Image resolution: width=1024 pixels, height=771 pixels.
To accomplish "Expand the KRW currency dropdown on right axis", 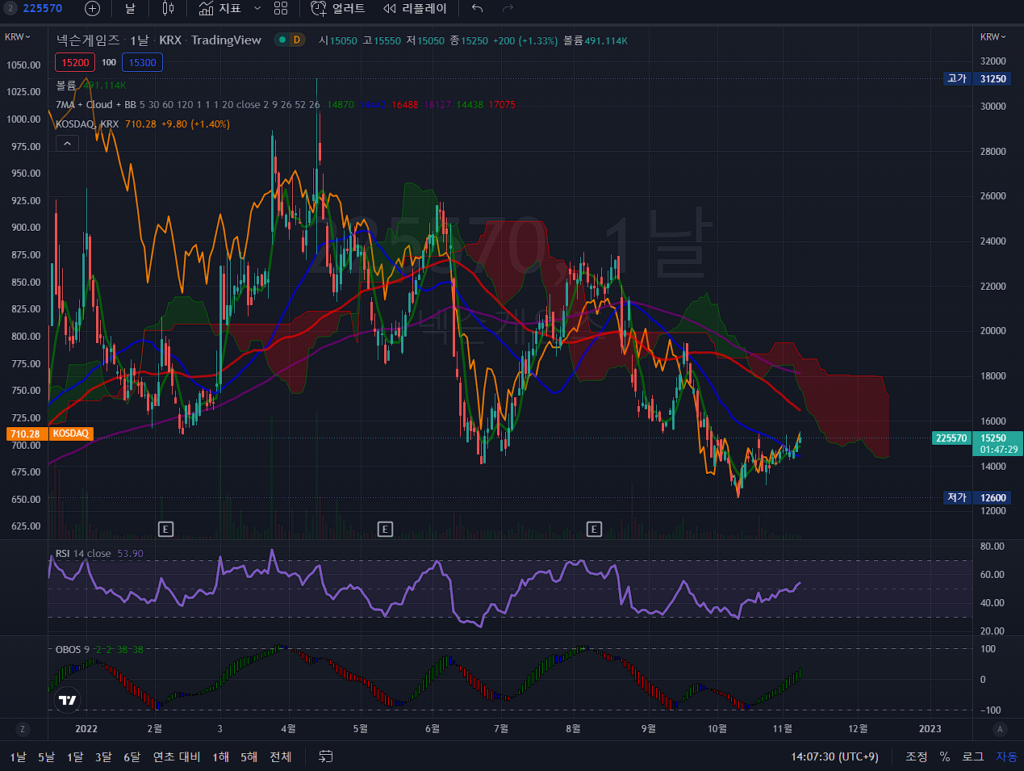I will [x=991, y=36].
